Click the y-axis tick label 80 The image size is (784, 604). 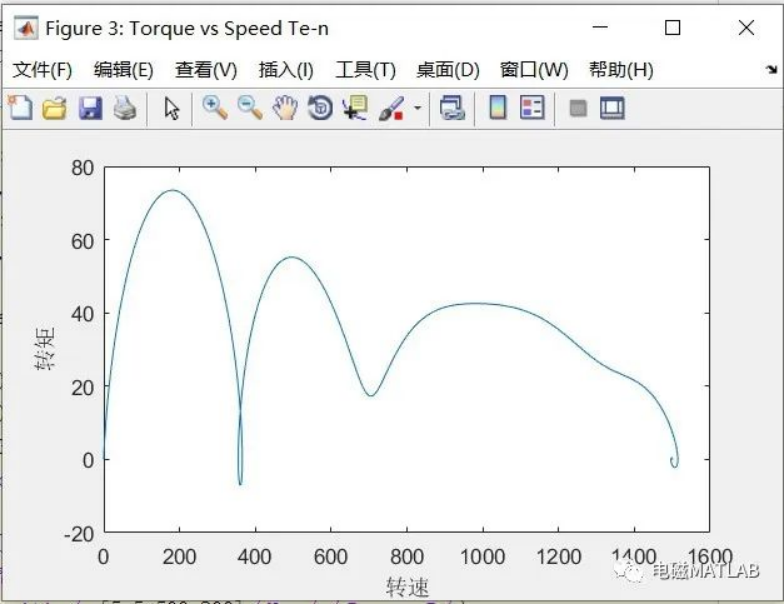pyautogui.click(x=82, y=168)
